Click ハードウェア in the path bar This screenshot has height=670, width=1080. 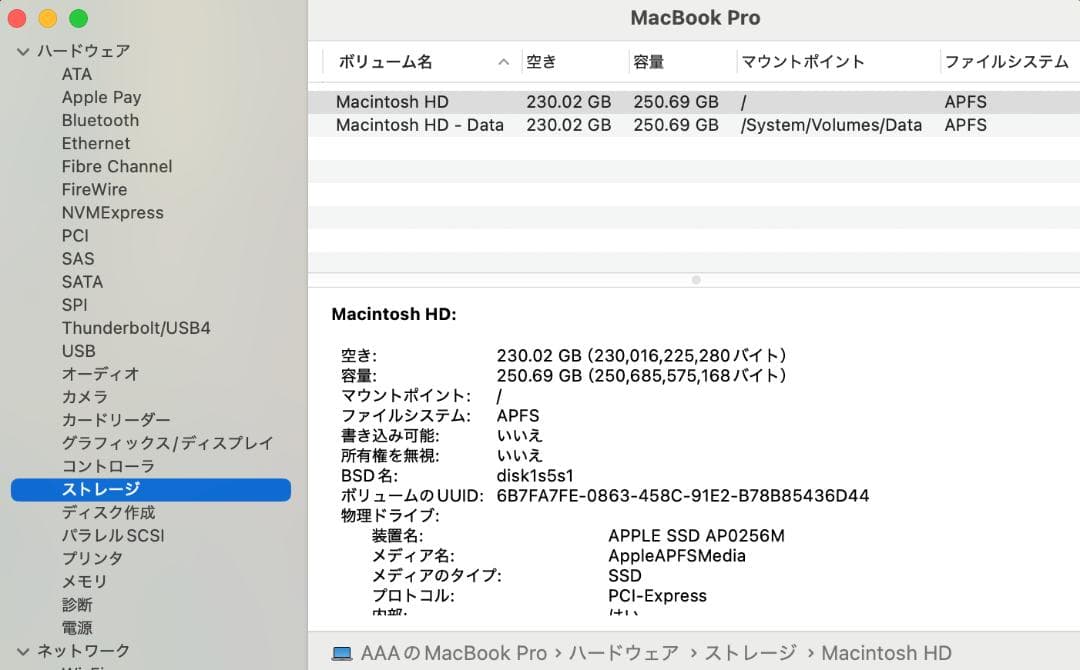point(623,653)
